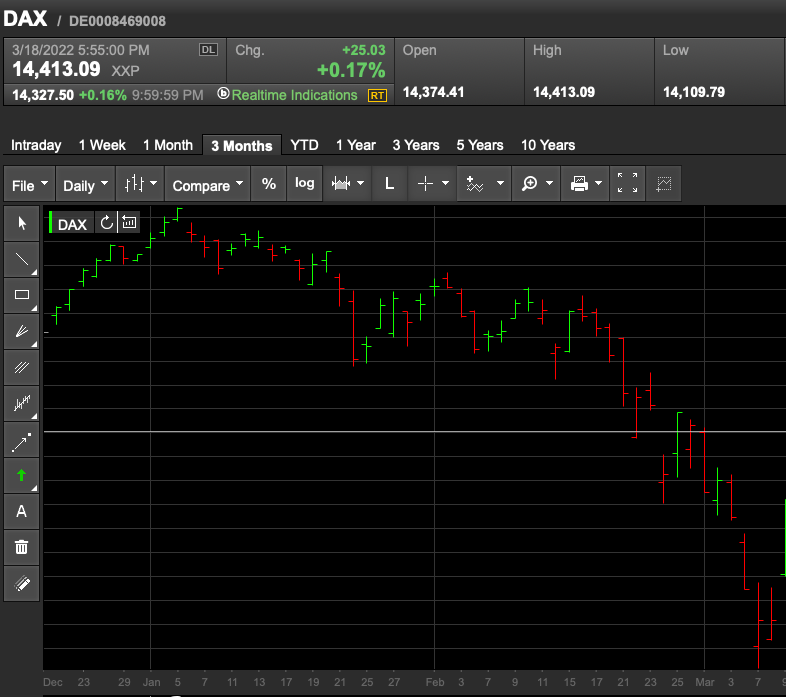The image size is (786, 697).
Task: Click the horizontal white price line
Action: pyautogui.click(x=415, y=431)
